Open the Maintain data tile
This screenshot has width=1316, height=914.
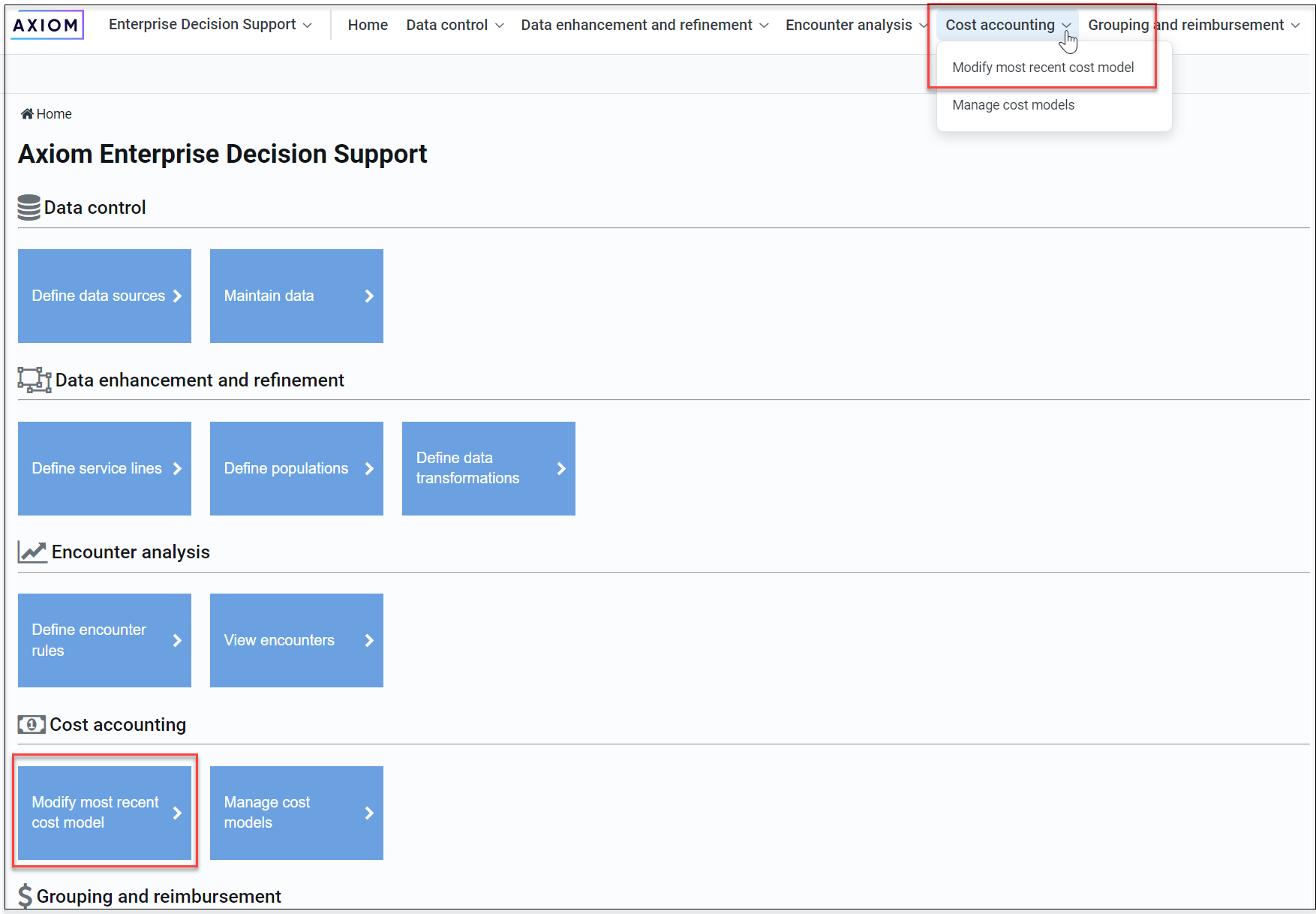pos(296,296)
